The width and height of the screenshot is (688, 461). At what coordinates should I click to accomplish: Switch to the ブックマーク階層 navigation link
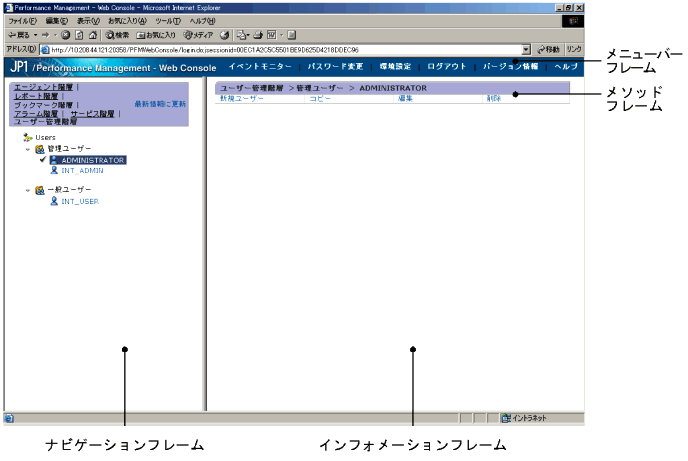pyautogui.click(x=43, y=105)
